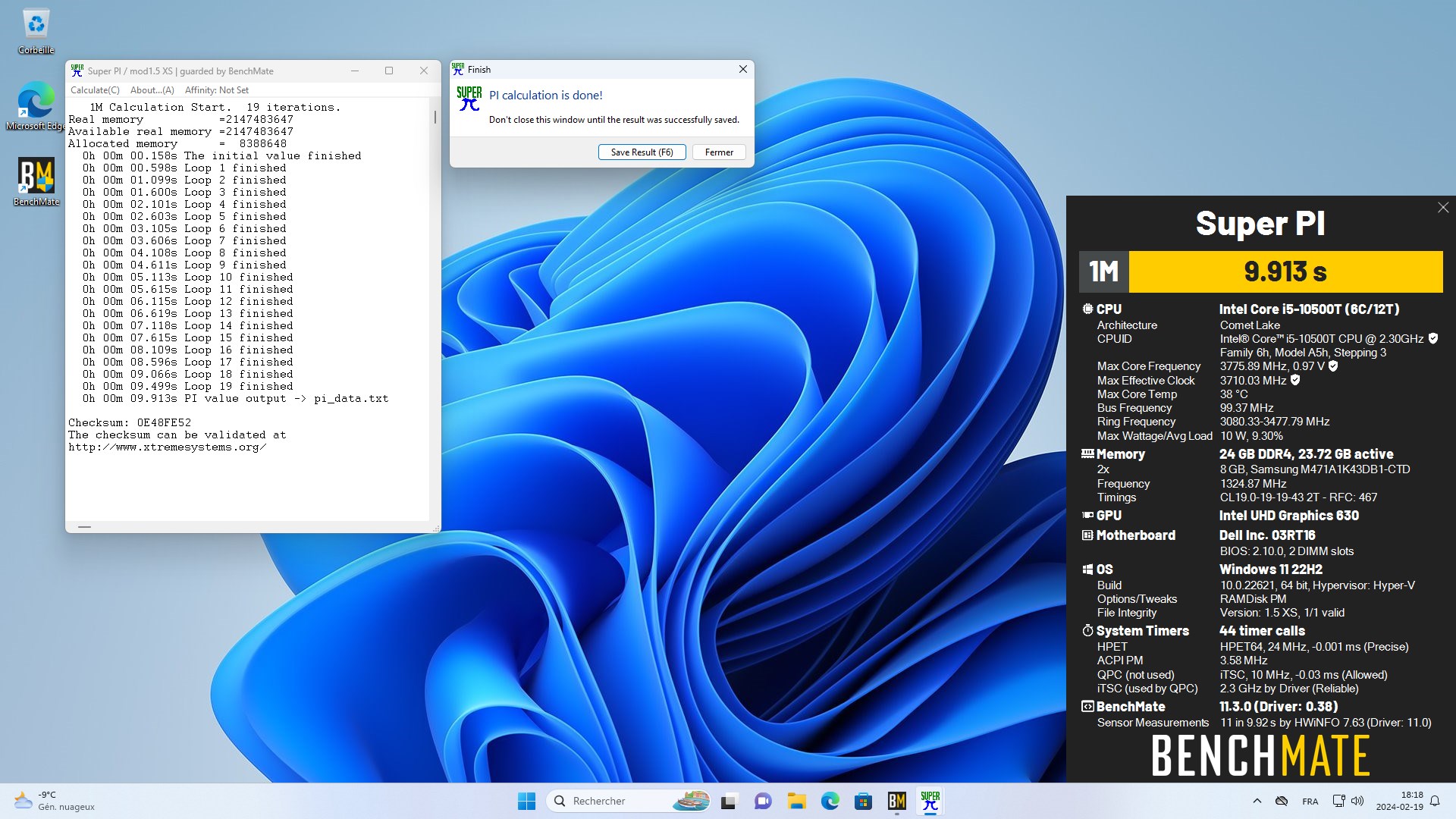Screen dimensions: 1456x819
Task: Click the Loop 19 finished line
Action: point(187,386)
